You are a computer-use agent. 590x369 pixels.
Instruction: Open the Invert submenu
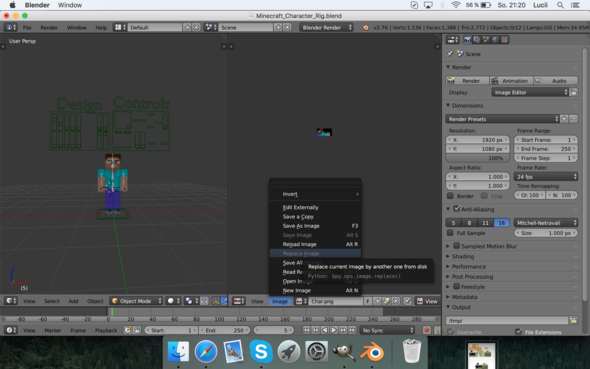[x=315, y=194]
